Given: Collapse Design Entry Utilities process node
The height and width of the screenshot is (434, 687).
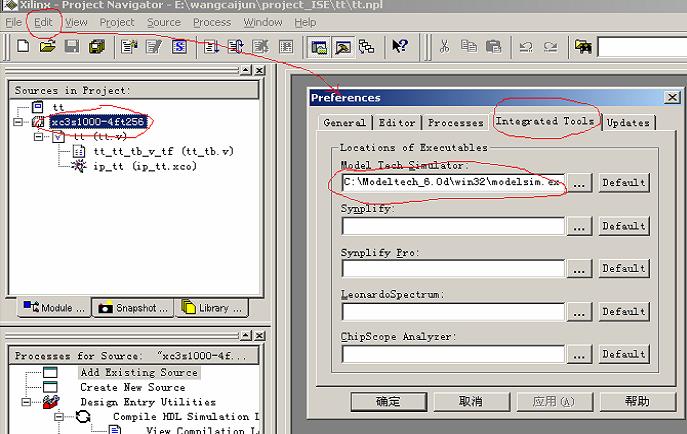Looking at the screenshot, I should pyautogui.click(x=26, y=402).
